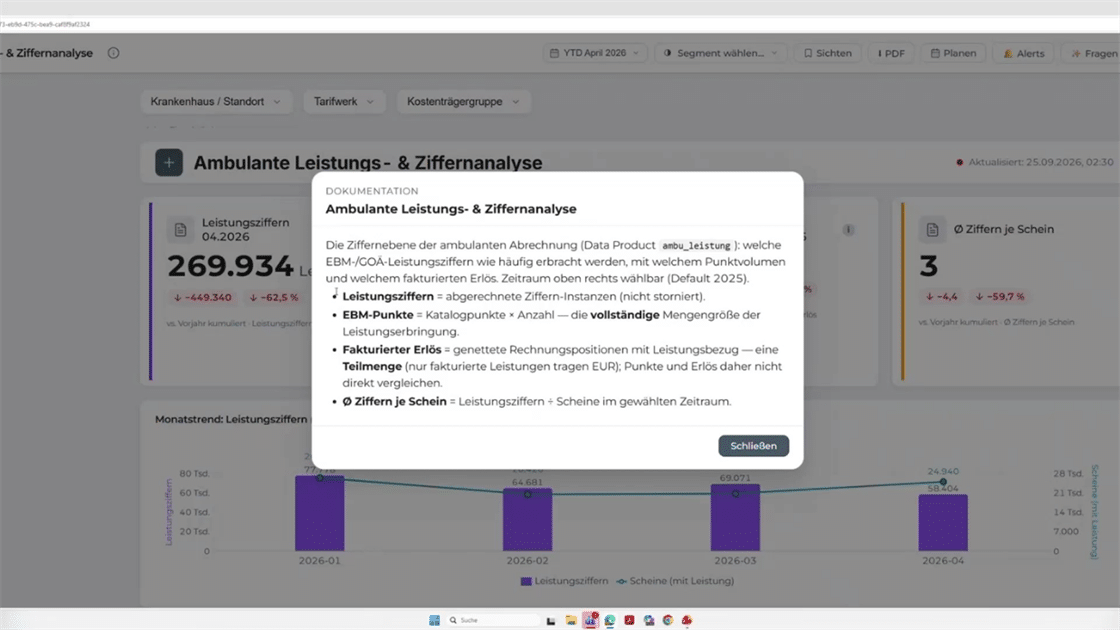The width and height of the screenshot is (1120, 630).
Task: Click the 69.071 bar value label
Action: coord(735,478)
